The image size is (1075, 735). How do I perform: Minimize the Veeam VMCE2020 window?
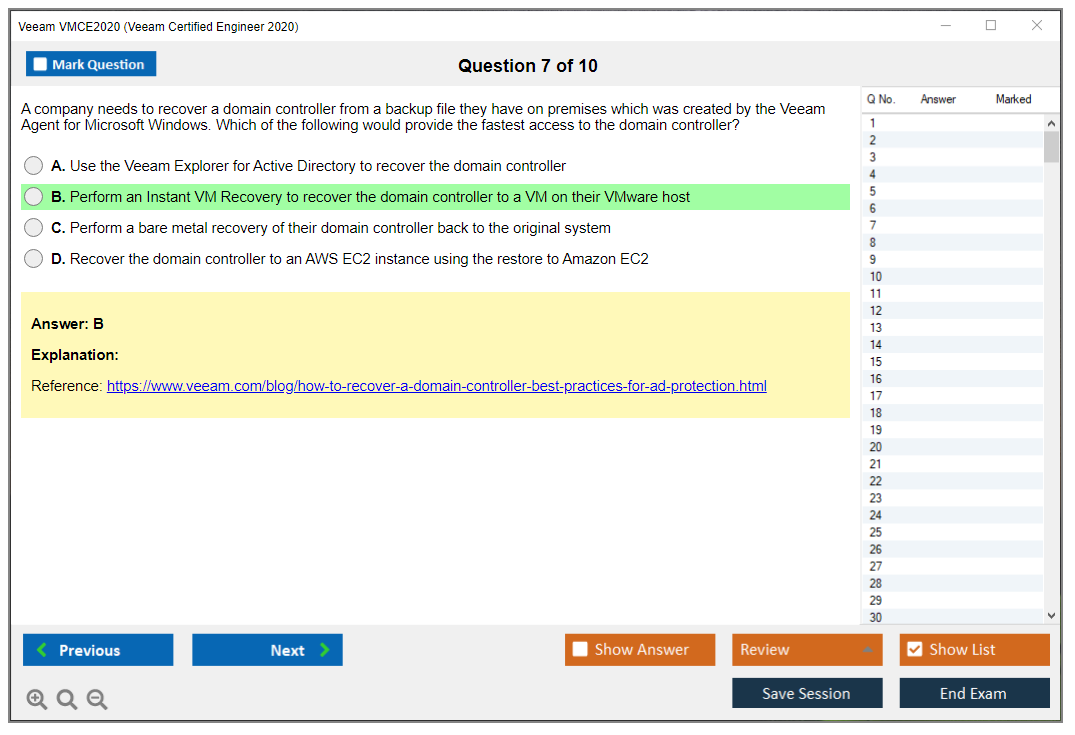click(x=945, y=26)
